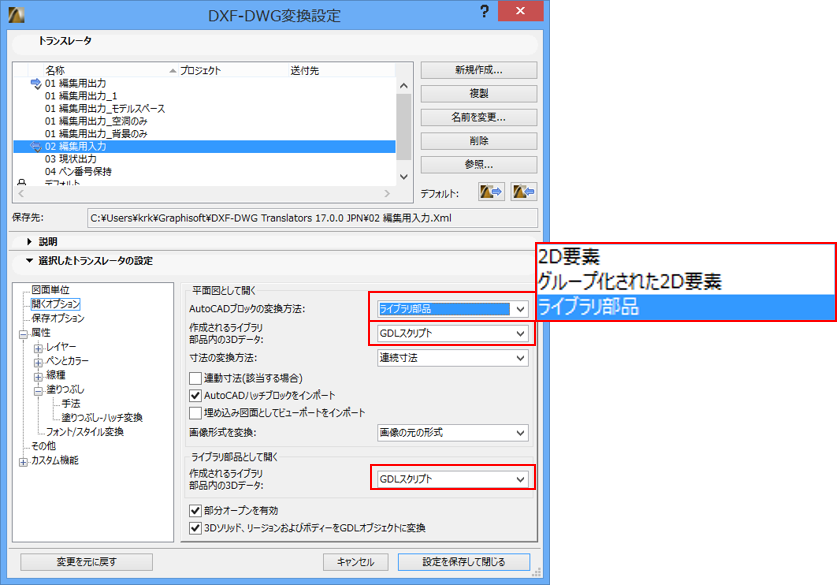Click the help question mark icon
The height and width of the screenshot is (585, 837).
(x=484, y=11)
